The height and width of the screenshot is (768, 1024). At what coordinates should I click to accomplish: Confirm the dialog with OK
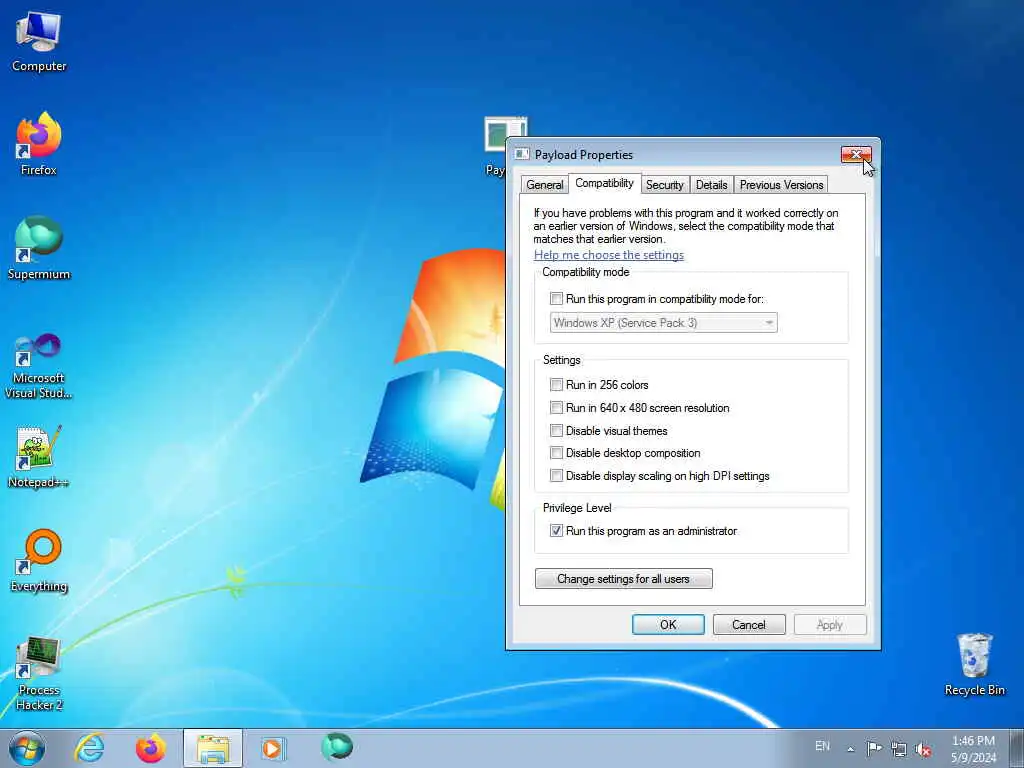coord(668,624)
